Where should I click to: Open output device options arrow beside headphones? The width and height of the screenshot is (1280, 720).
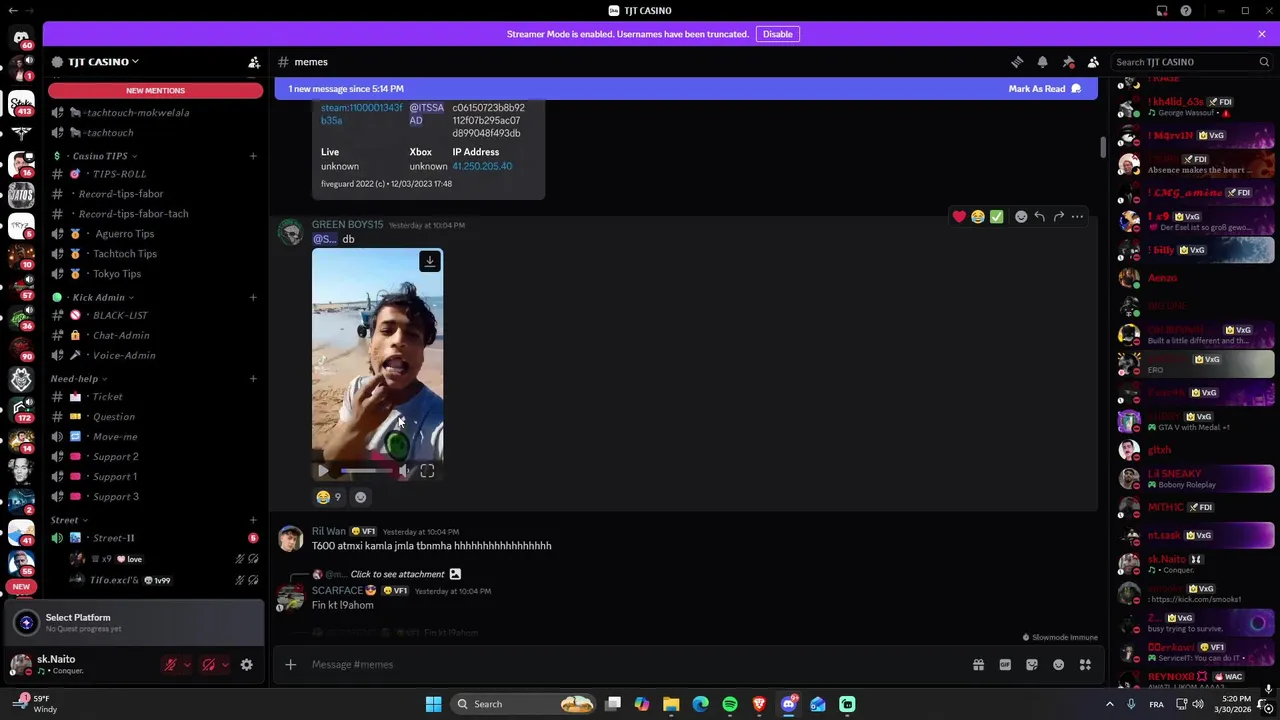coord(225,665)
